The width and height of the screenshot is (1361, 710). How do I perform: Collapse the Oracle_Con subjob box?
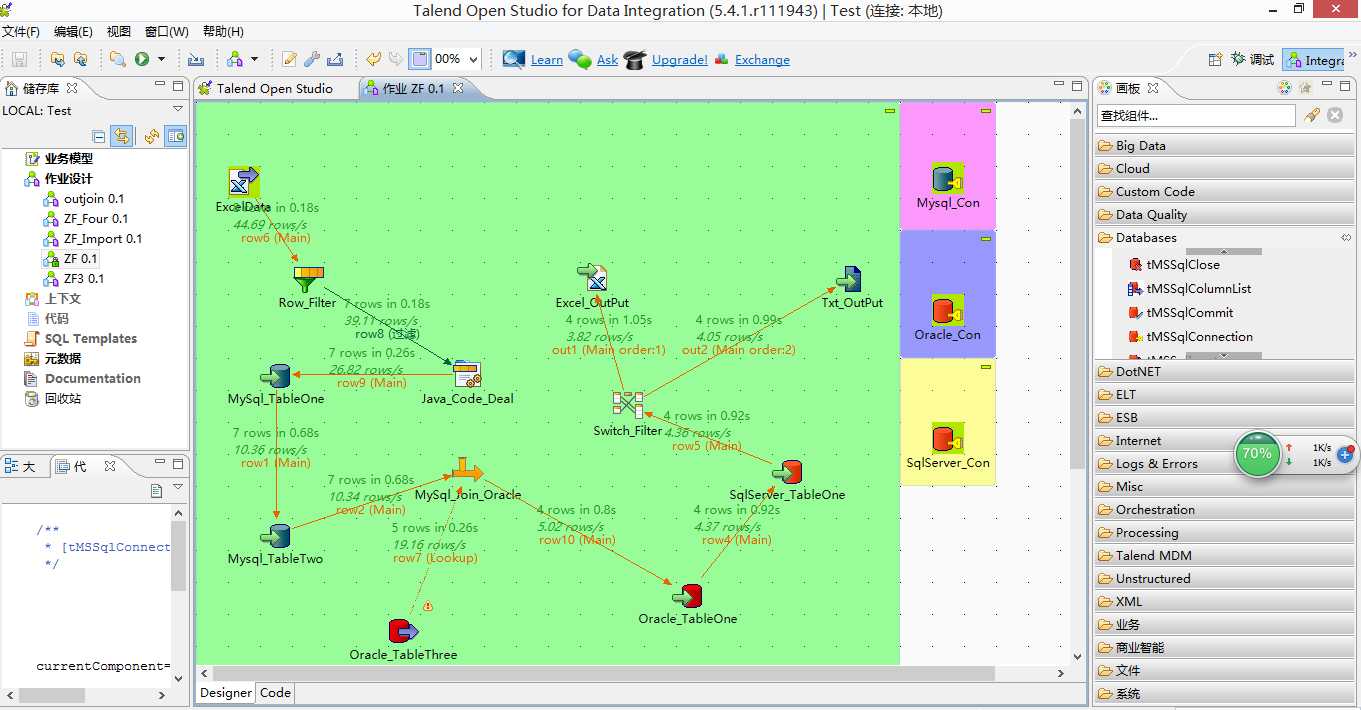[985, 239]
